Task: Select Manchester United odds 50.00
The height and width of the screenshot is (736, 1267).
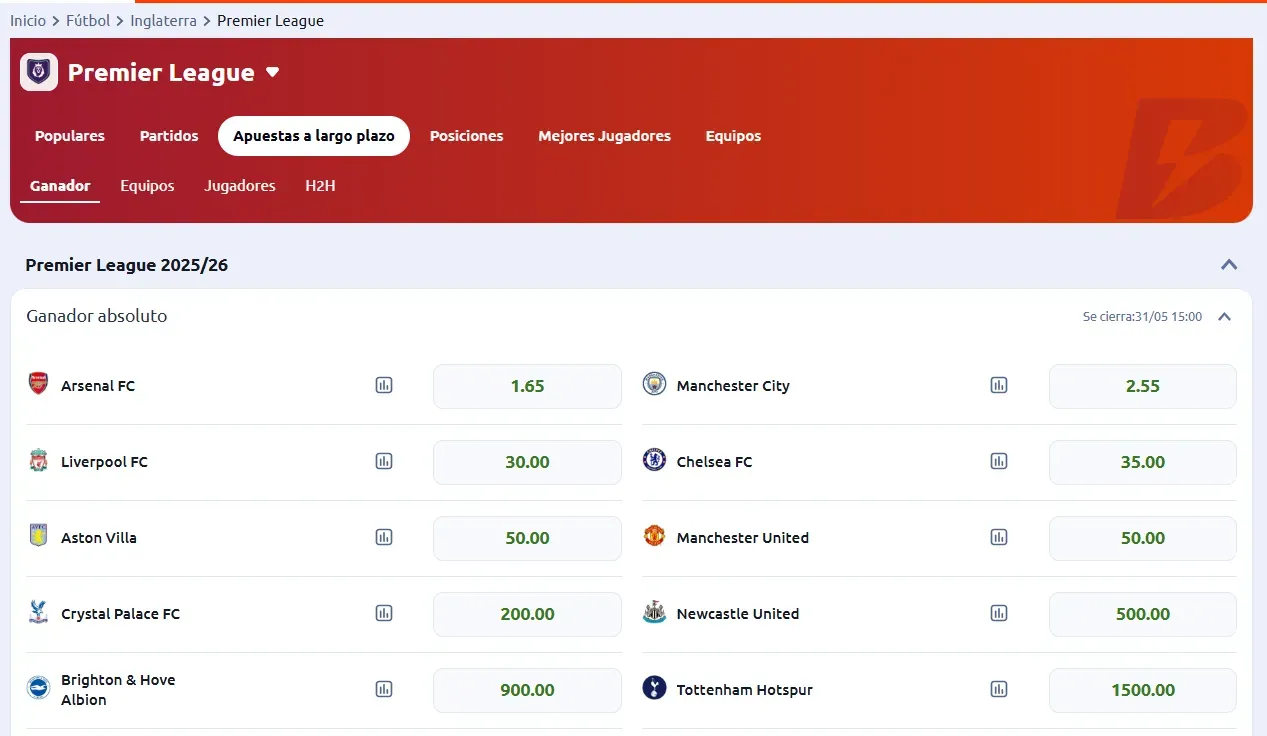Action: click(x=1142, y=538)
